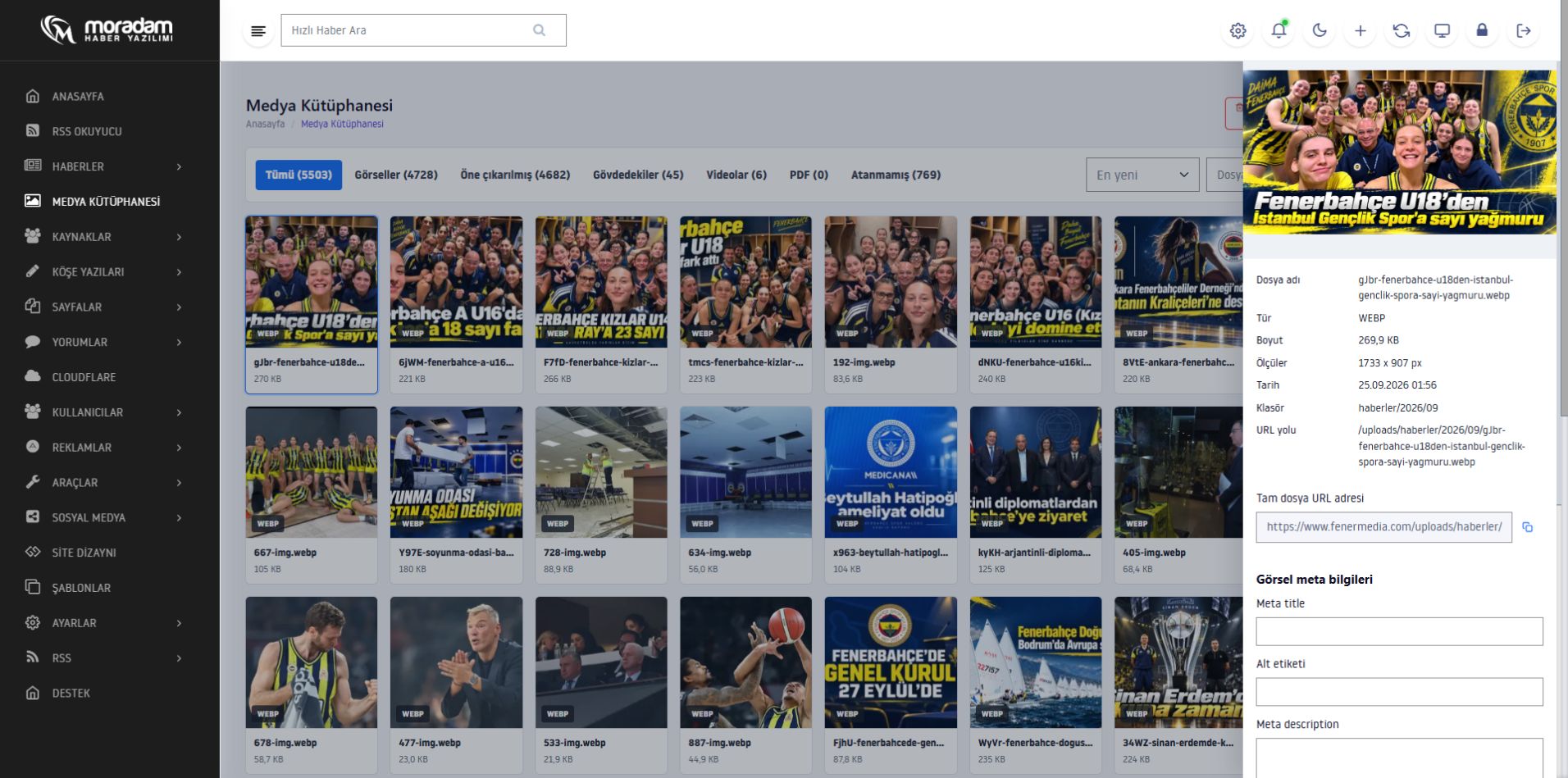Open the 887-img.webp thumbnail

pyautogui.click(x=745, y=662)
